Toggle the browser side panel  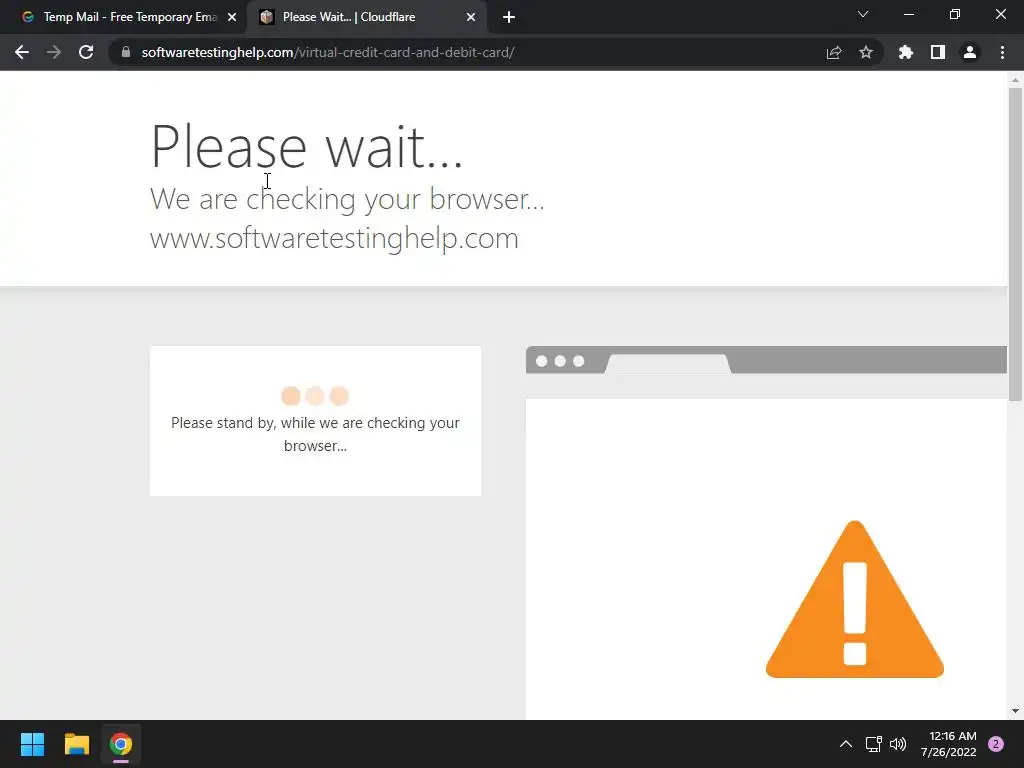[x=938, y=52]
